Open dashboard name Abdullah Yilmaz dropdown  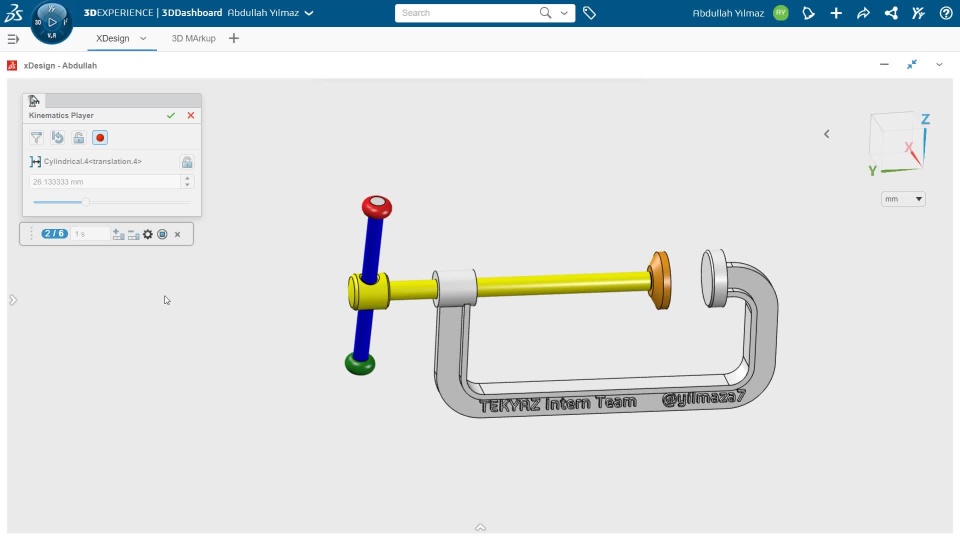tap(309, 13)
